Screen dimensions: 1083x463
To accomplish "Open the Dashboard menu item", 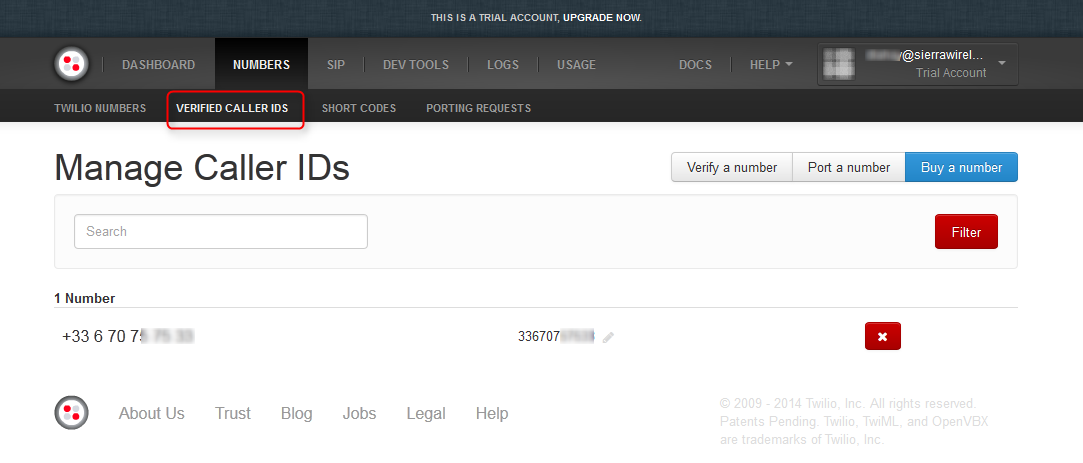I will (x=158, y=65).
